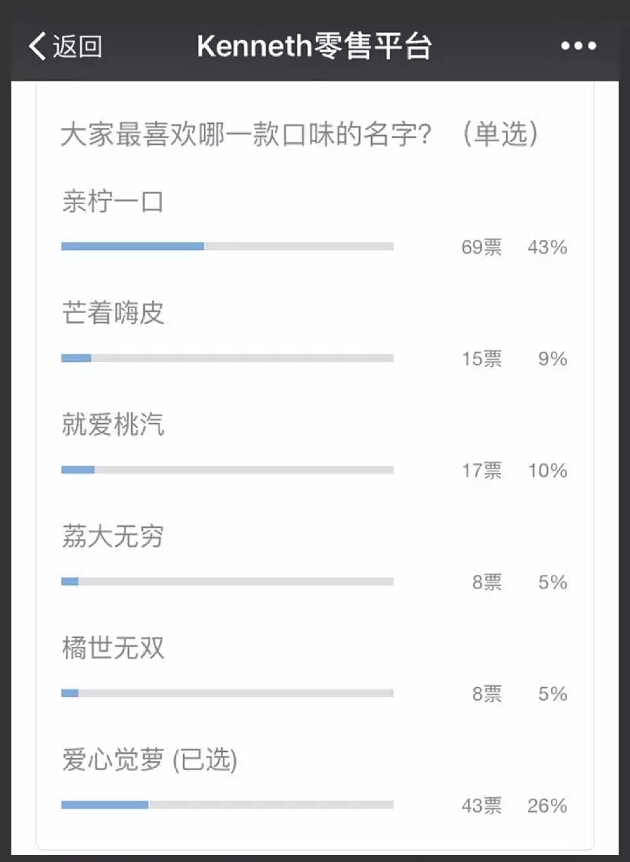Tap the back arrow chevron icon
Image resolution: width=630 pixels, height=862 pixels.
pos(38,46)
